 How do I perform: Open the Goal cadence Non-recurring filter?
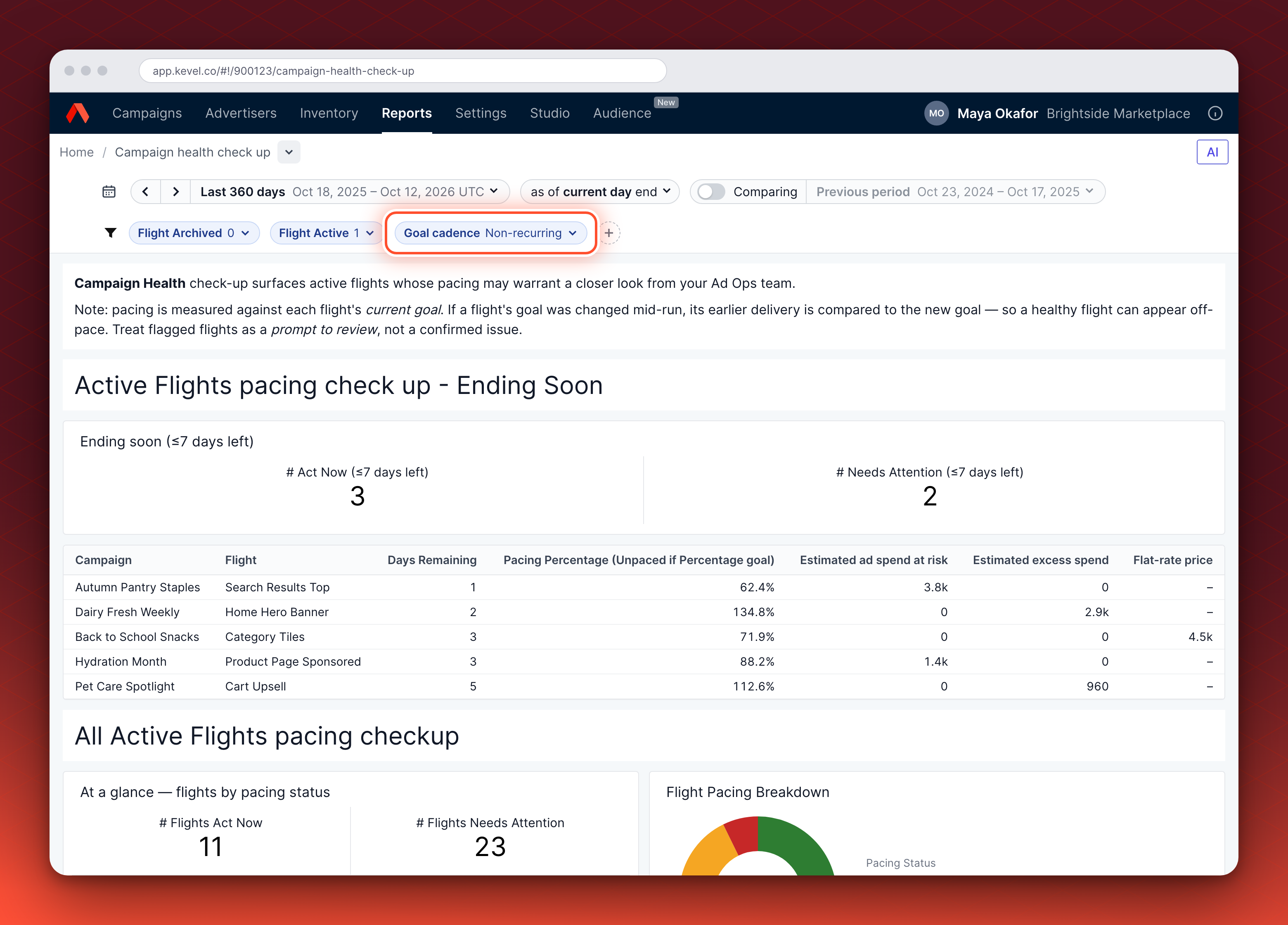(490, 233)
